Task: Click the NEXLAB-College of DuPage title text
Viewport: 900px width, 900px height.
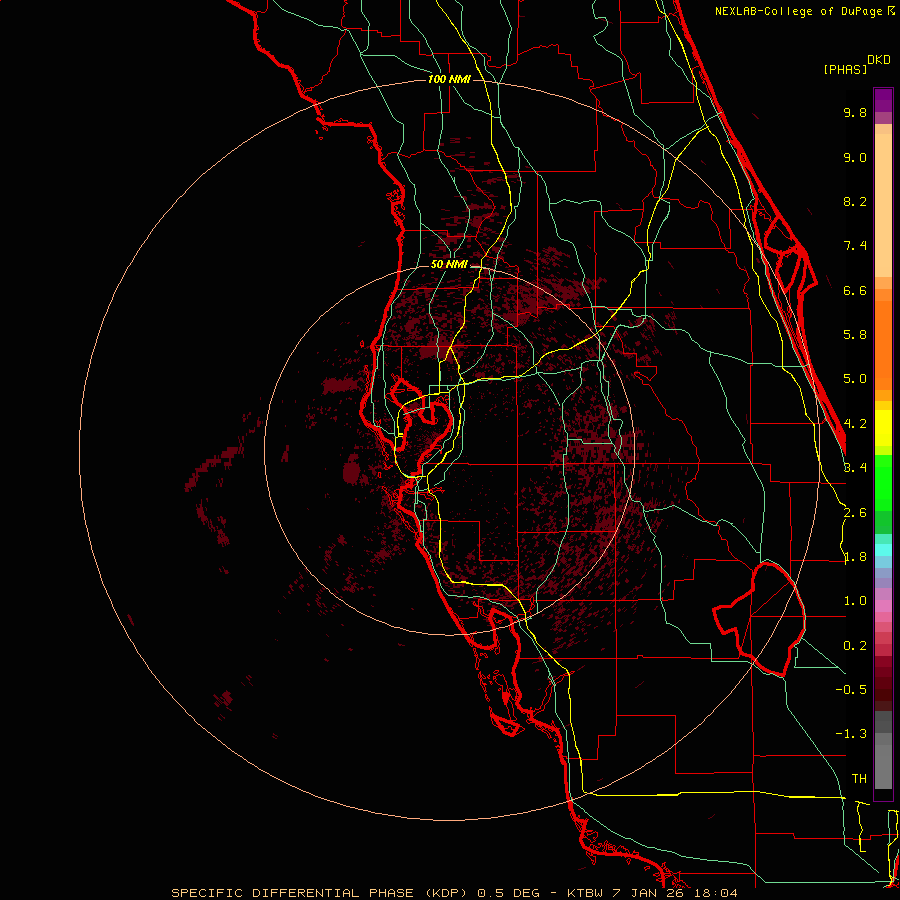Action: (x=798, y=11)
